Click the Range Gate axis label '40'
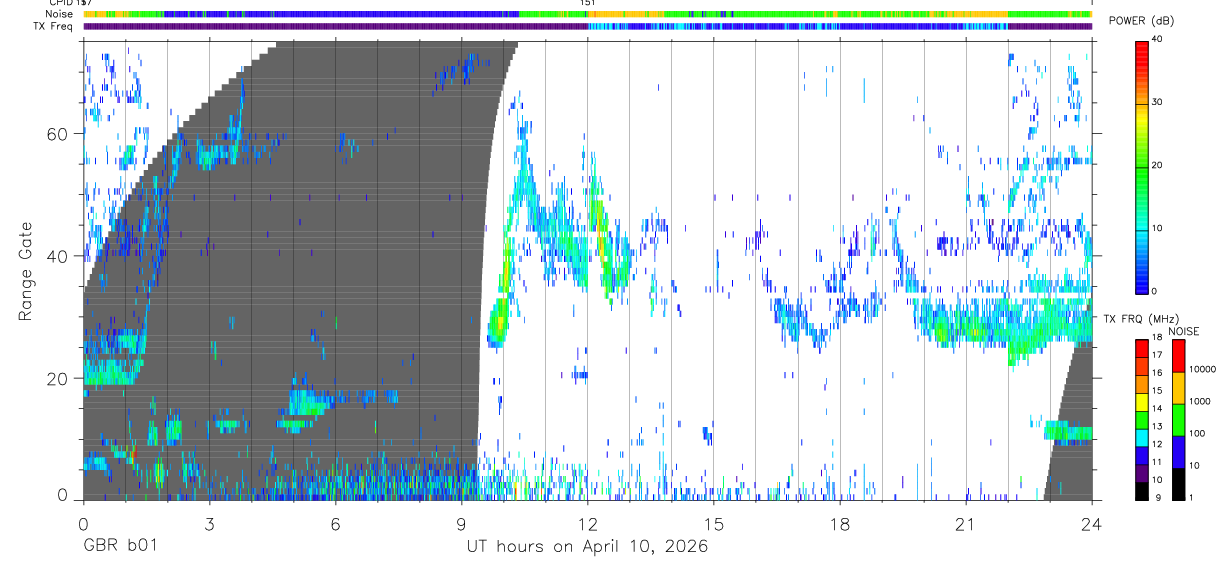Viewport: 1228px width, 567px height. [58, 256]
